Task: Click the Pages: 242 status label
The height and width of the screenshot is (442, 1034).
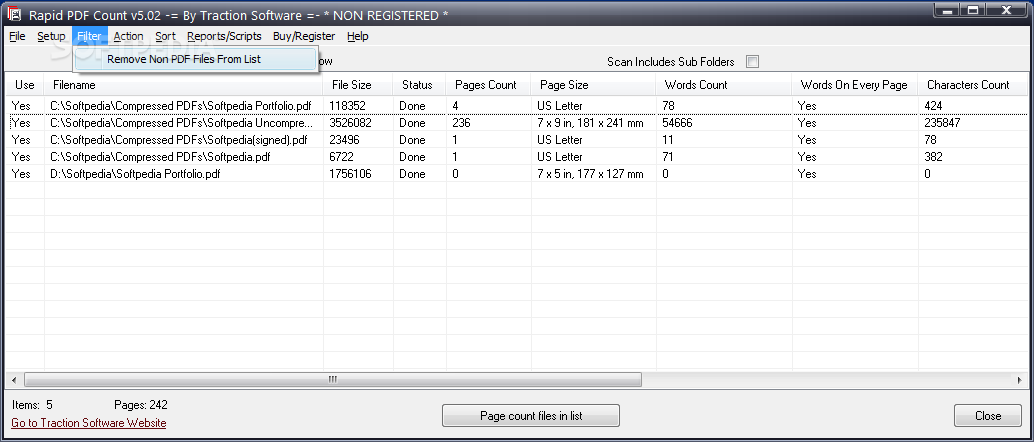Action: point(141,405)
